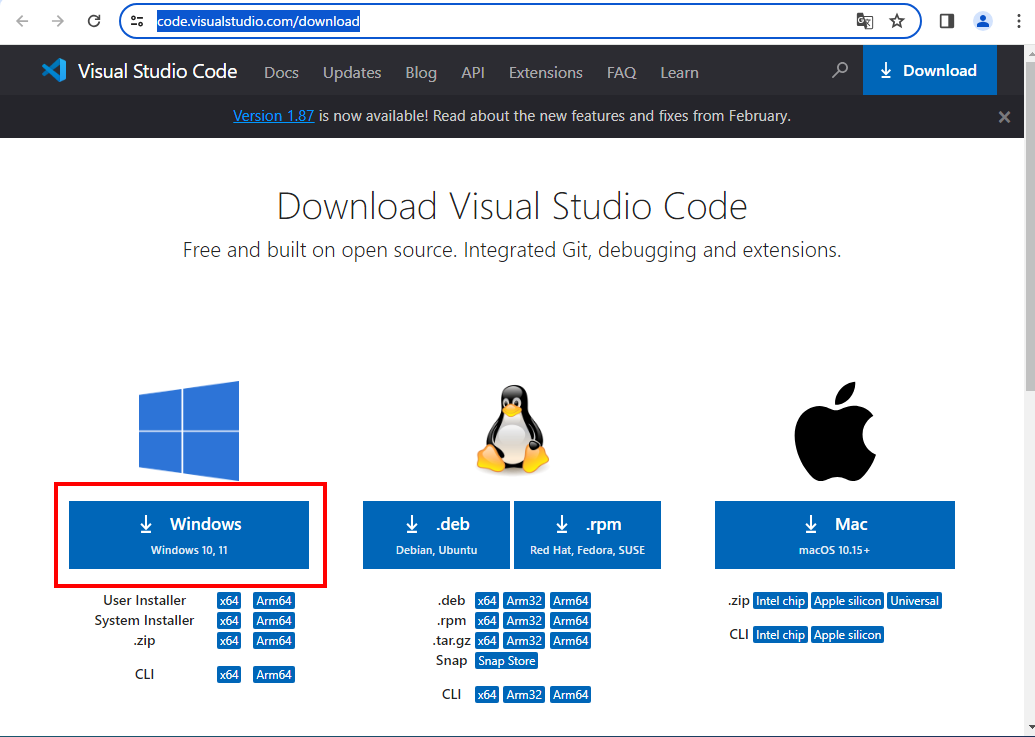Click the Snap Store link

506,661
